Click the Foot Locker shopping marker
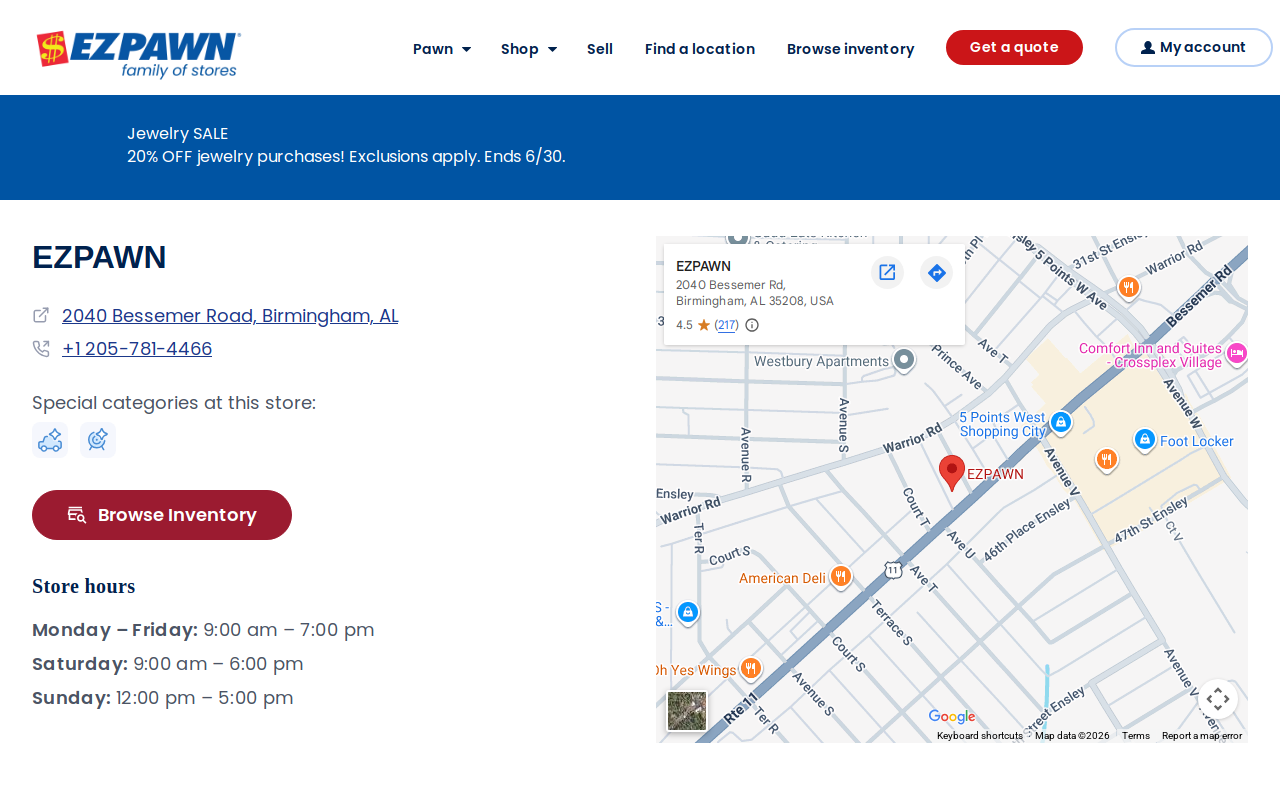The width and height of the screenshot is (1280, 800). (1145, 439)
